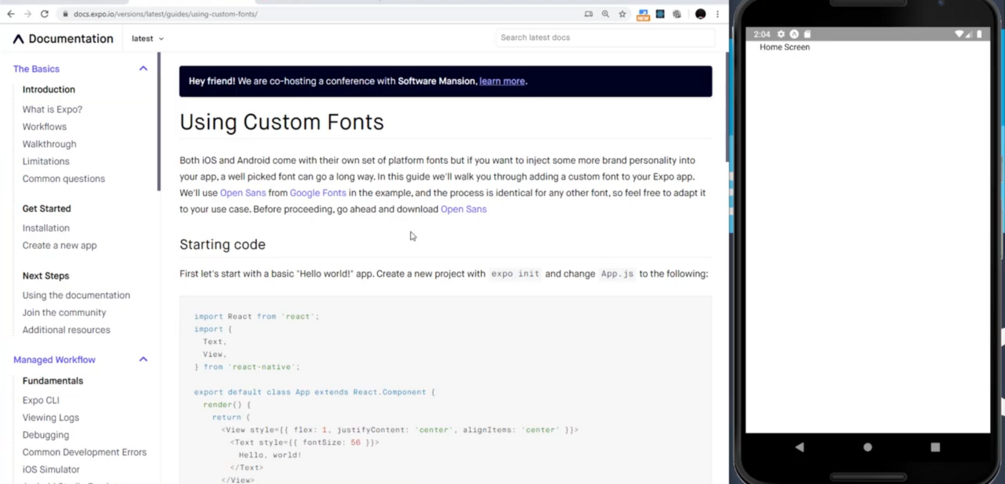Image resolution: width=1005 pixels, height=484 pixels.
Task: Tap the settings gear in emulator status bar
Action: coord(781,34)
